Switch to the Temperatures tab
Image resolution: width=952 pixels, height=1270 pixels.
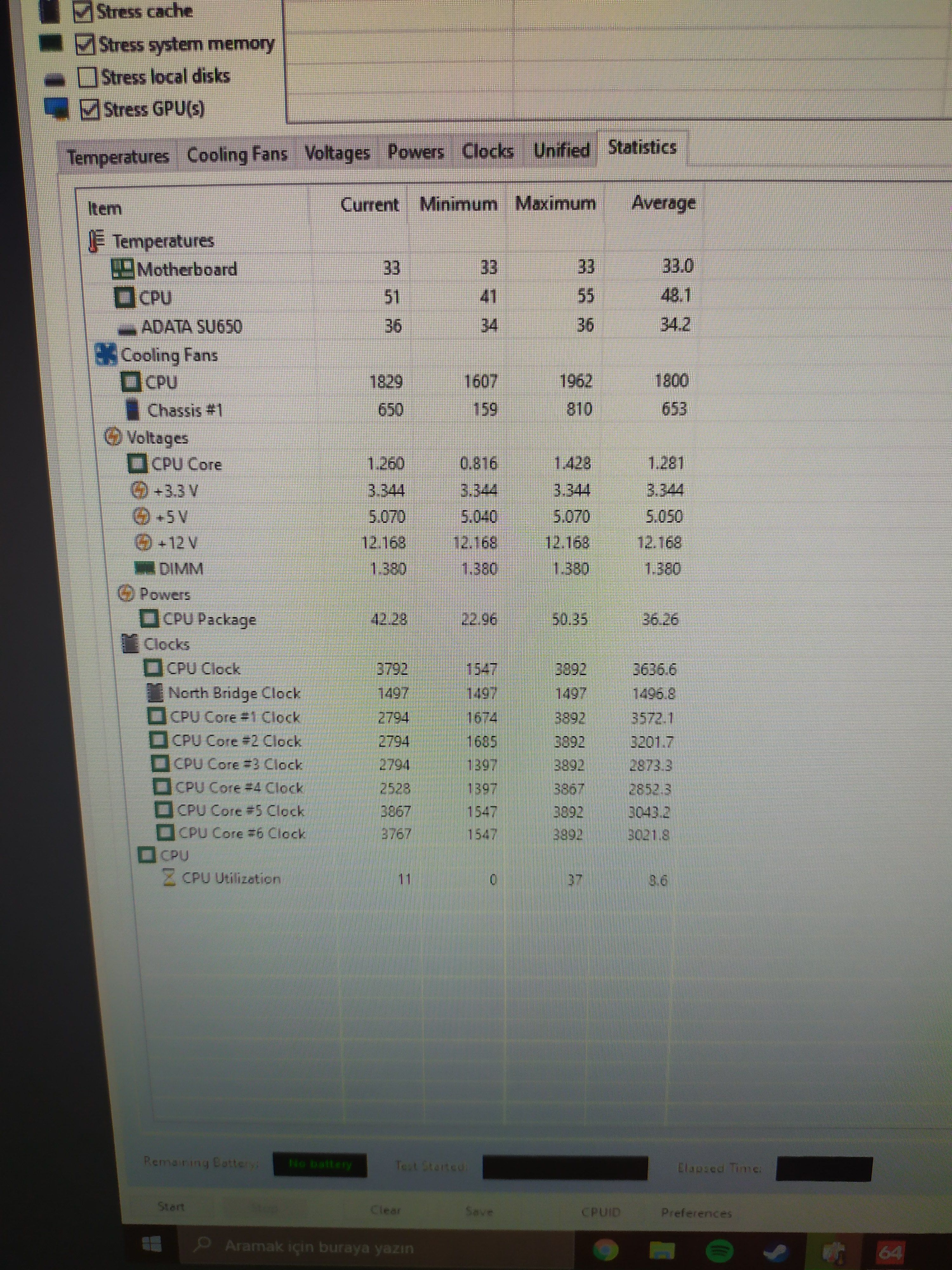118,157
